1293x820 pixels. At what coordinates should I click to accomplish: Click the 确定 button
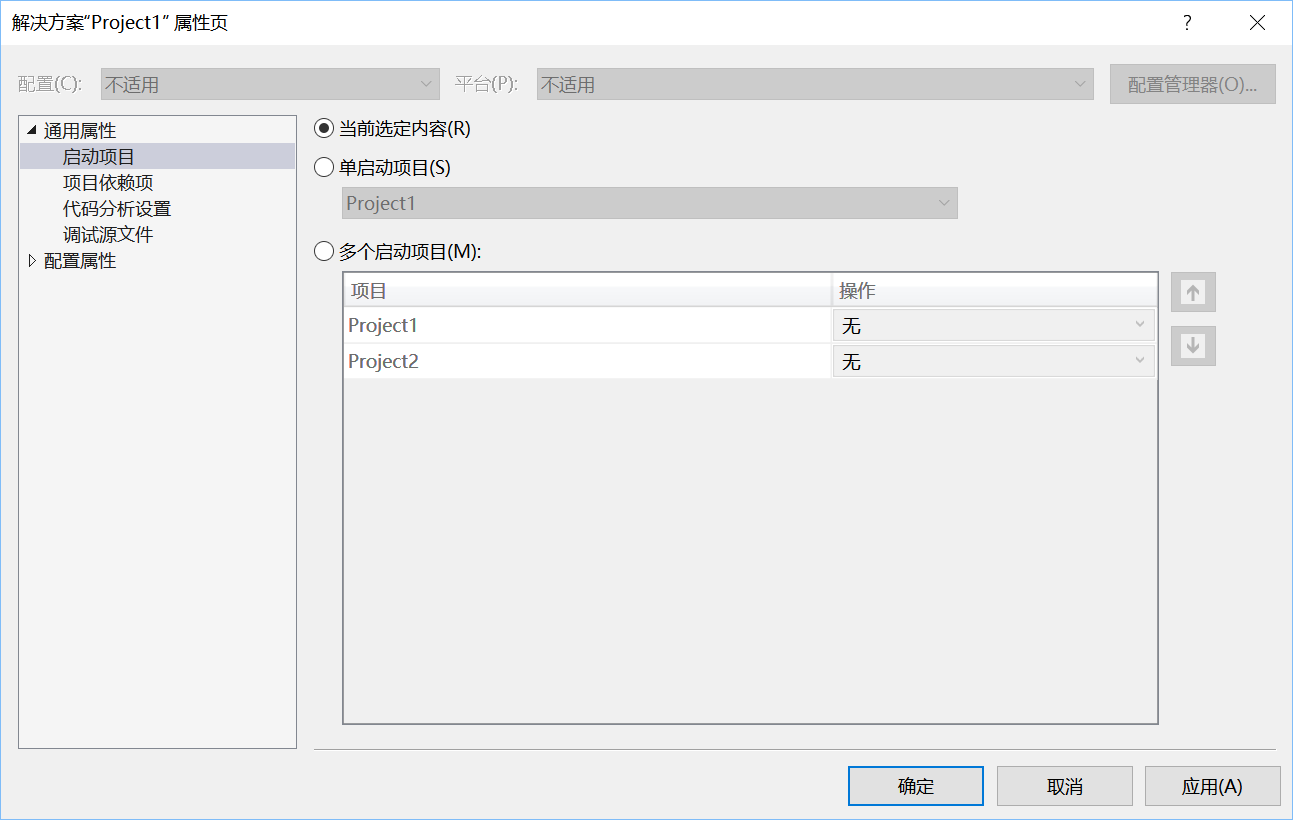coord(914,786)
